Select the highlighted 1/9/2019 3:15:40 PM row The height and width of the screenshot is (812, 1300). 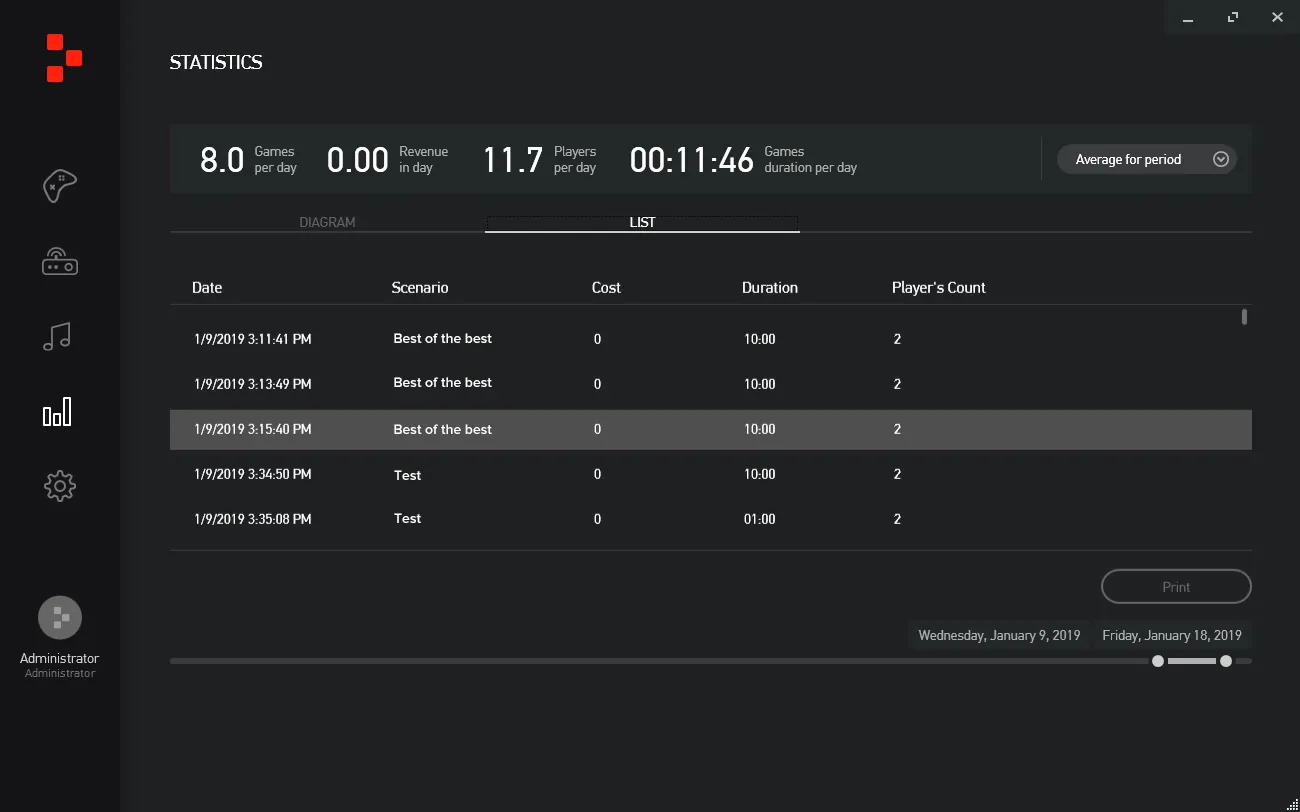(x=710, y=429)
